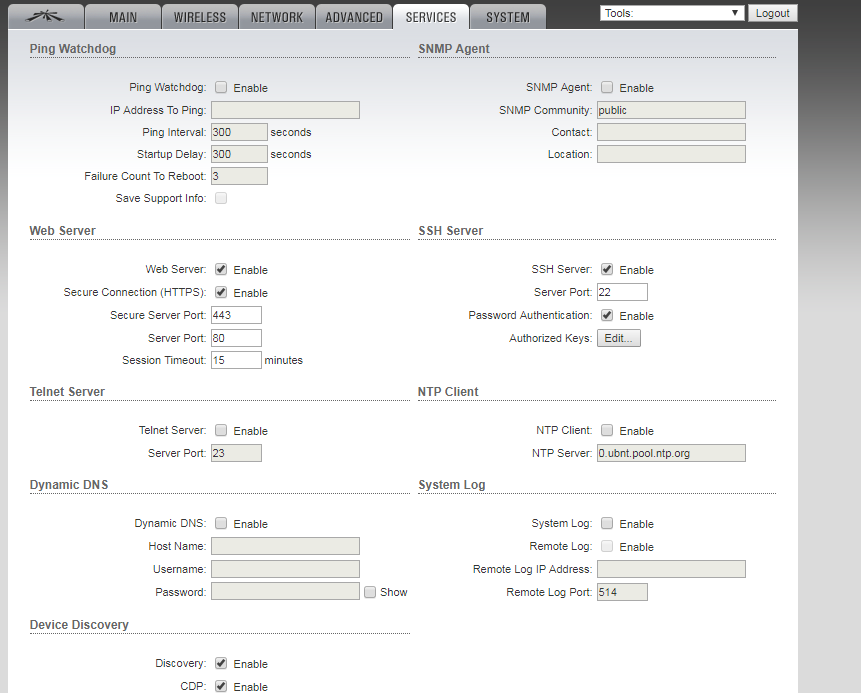Open the WIRELESS tab
This screenshot has height=693, width=861.
[200, 17]
